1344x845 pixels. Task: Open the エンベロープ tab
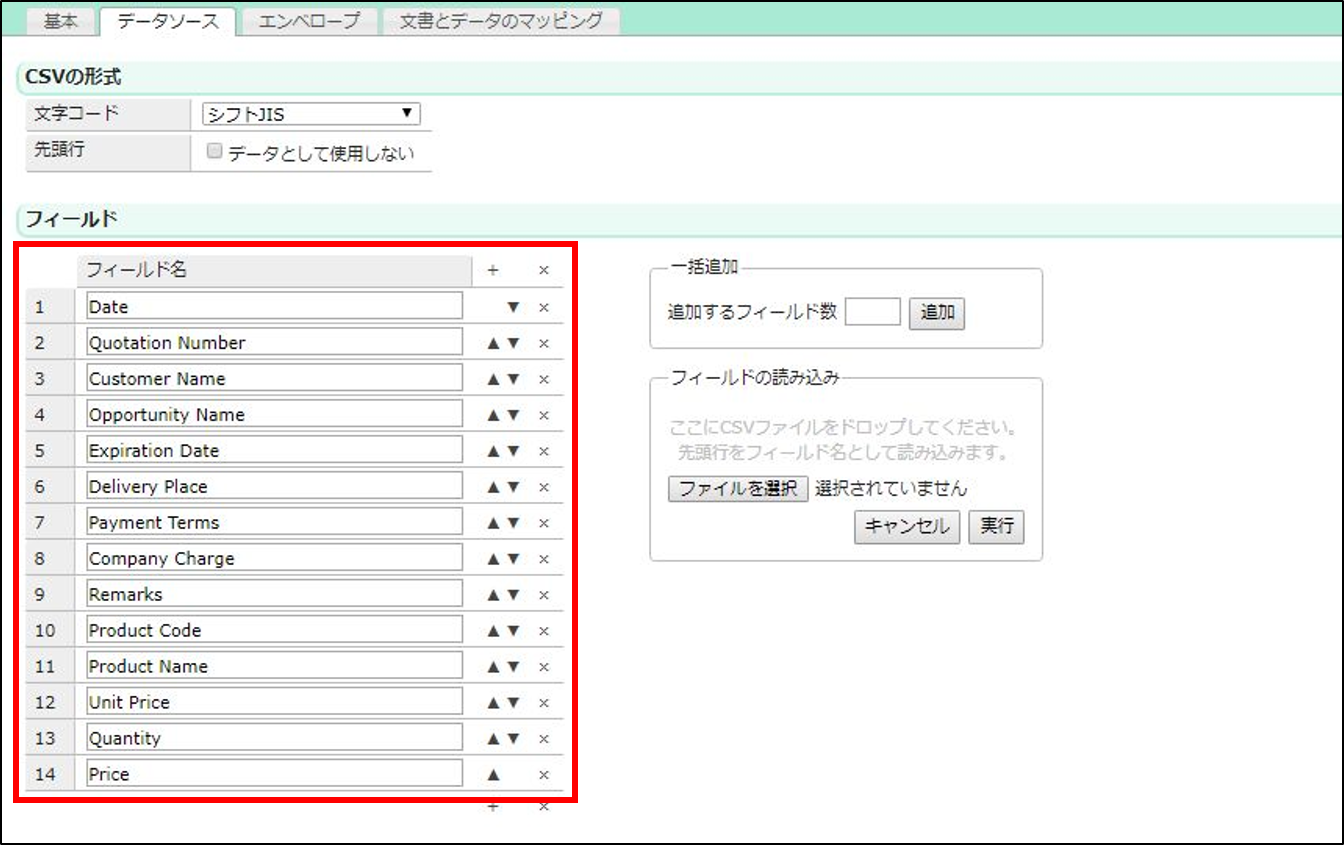(x=309, y=21)
